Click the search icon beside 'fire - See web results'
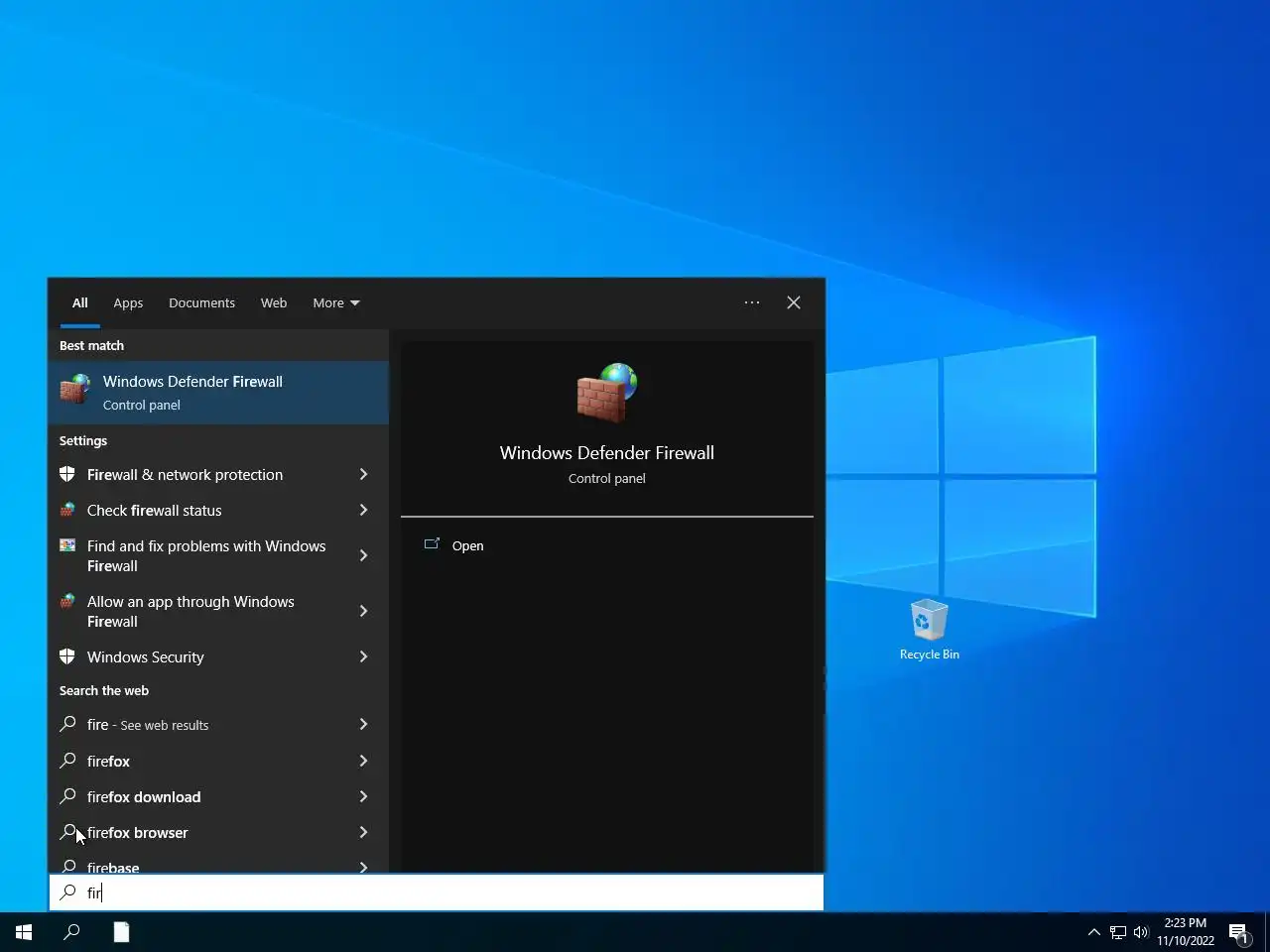The height and width of the screenshot is (952, 1270). (x=67, y=724)
